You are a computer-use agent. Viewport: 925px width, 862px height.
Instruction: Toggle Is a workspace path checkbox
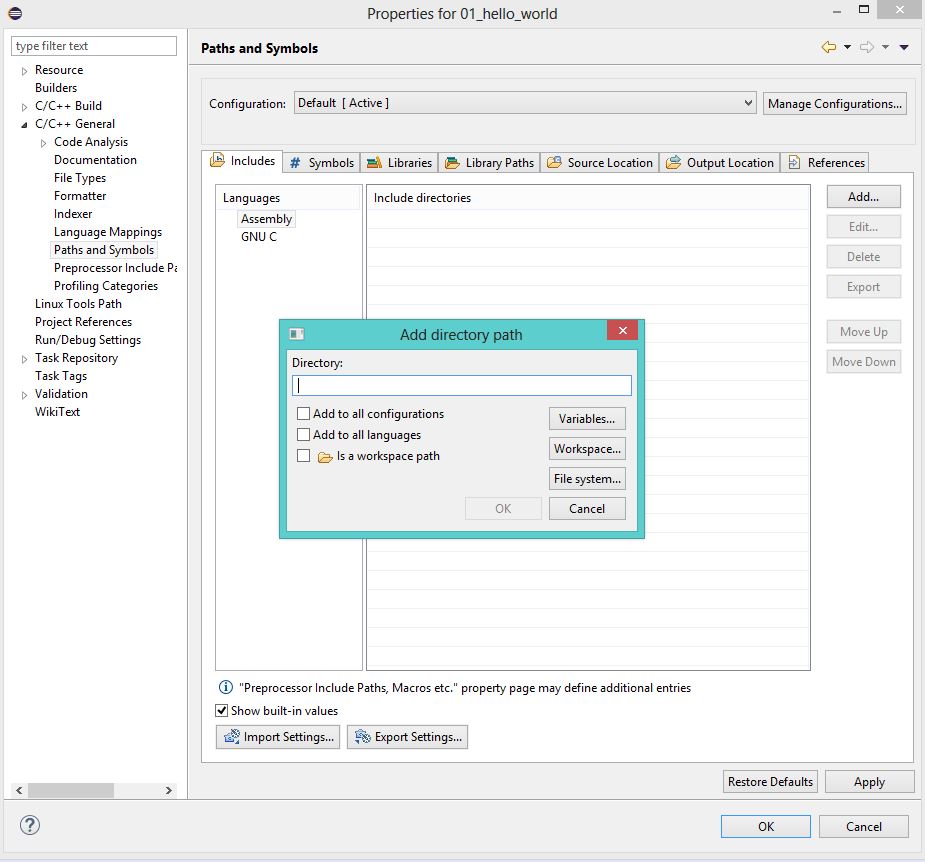[x=304, y=456]
